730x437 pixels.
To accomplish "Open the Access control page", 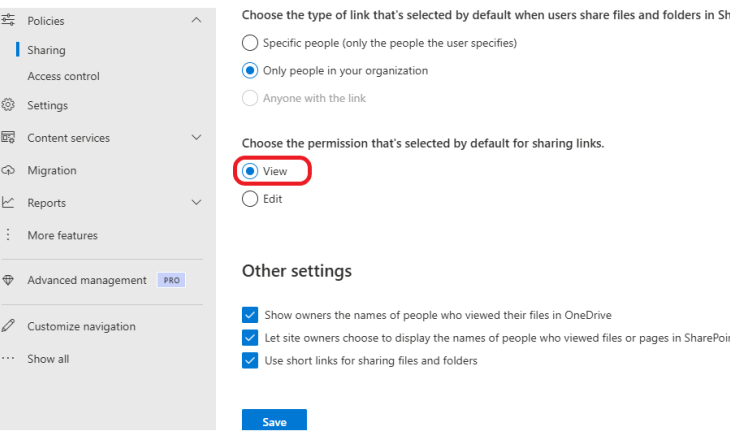I will click(x=63, y=76).
